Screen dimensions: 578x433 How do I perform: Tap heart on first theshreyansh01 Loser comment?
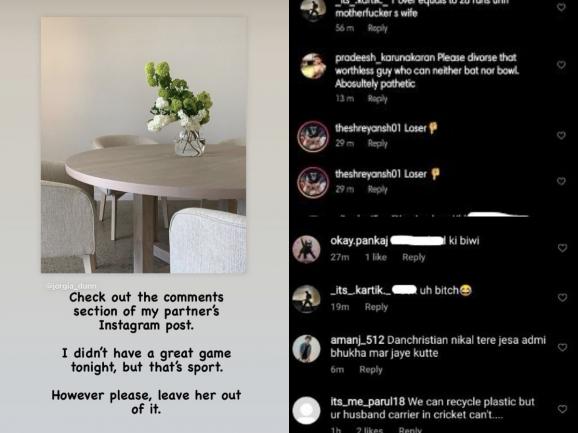pyautogui.click(x=561, y=135)
